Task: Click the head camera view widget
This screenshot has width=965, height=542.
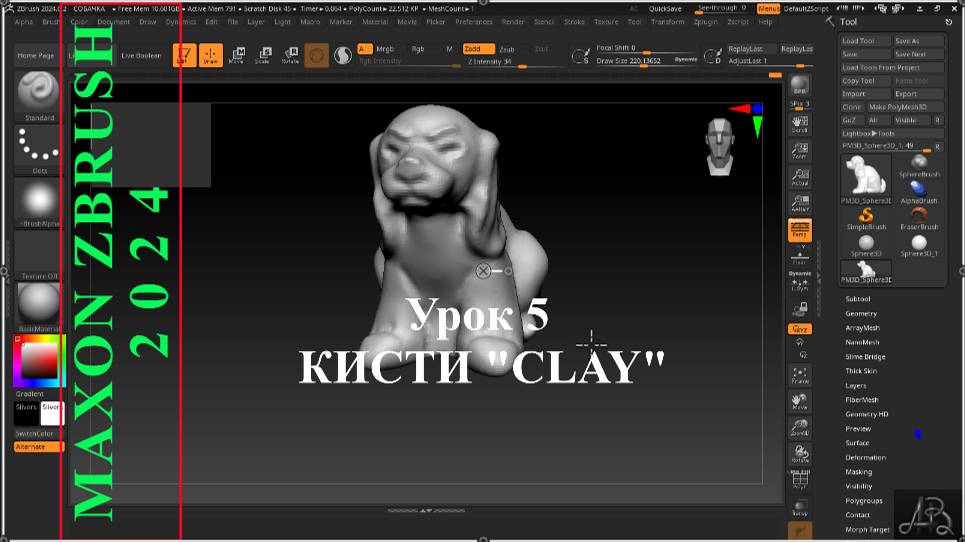Action: [720, 146]
